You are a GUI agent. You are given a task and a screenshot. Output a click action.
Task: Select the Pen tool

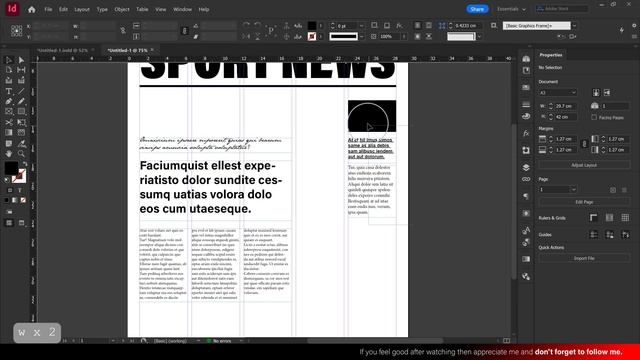[x=9, y=101]
